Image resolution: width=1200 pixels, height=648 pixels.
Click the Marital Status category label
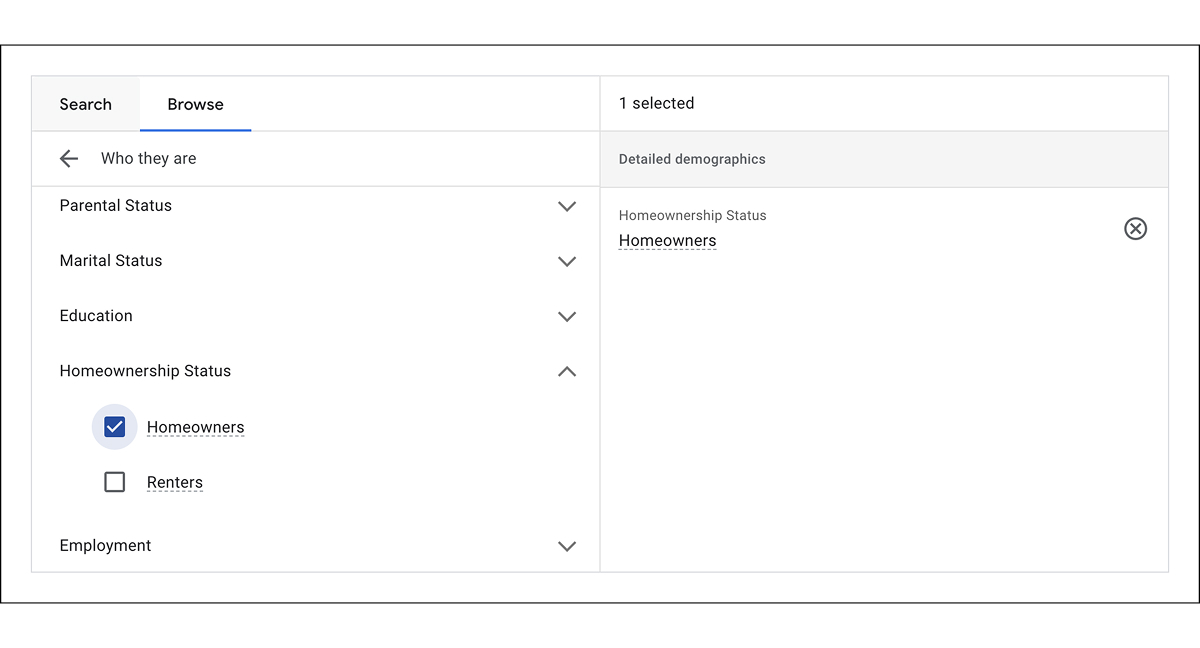(x=111, y=260)
